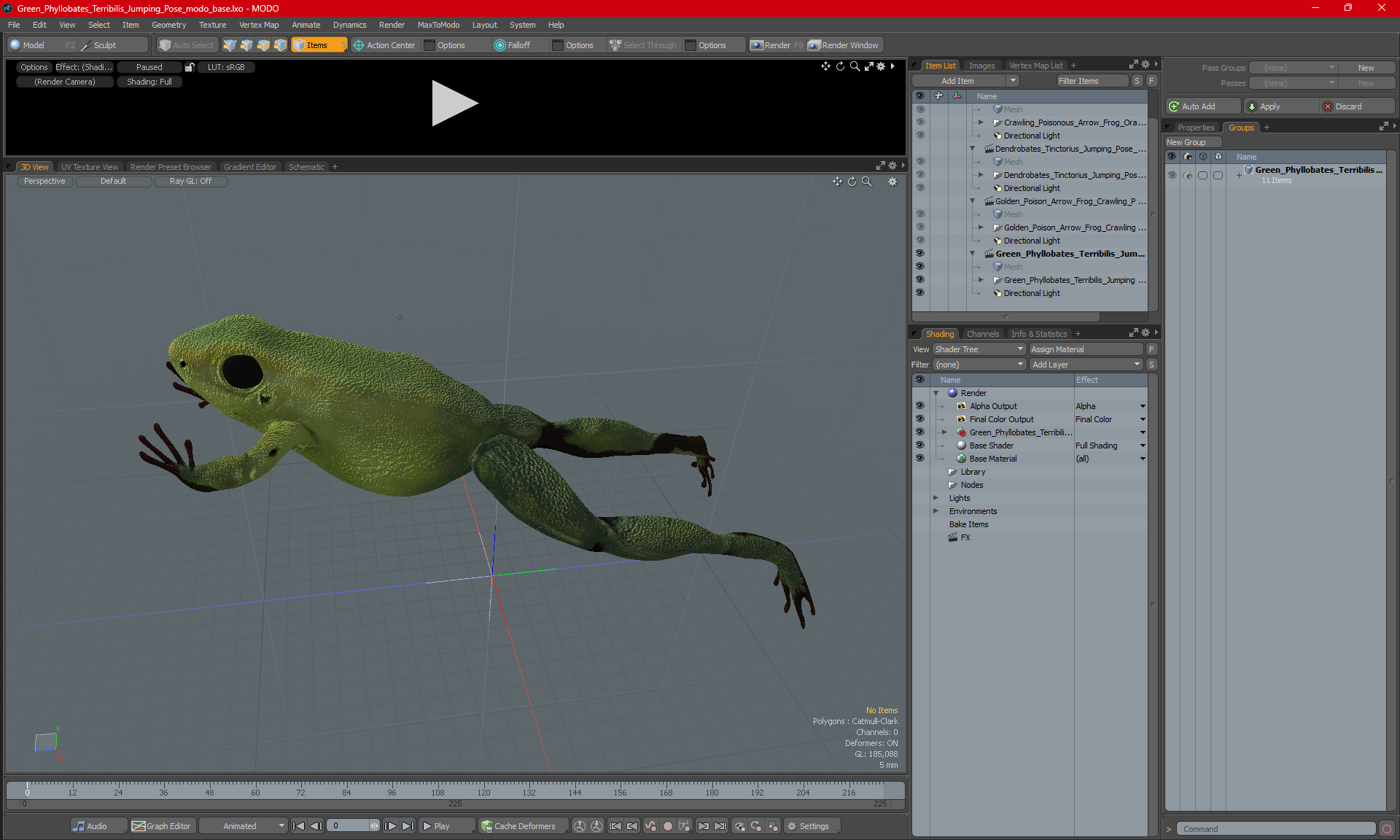The width and height of the screenshot is (1400, 840).
Task: Click the 3D viewport zoom magnifier icon
Action: tap(867, 182)
